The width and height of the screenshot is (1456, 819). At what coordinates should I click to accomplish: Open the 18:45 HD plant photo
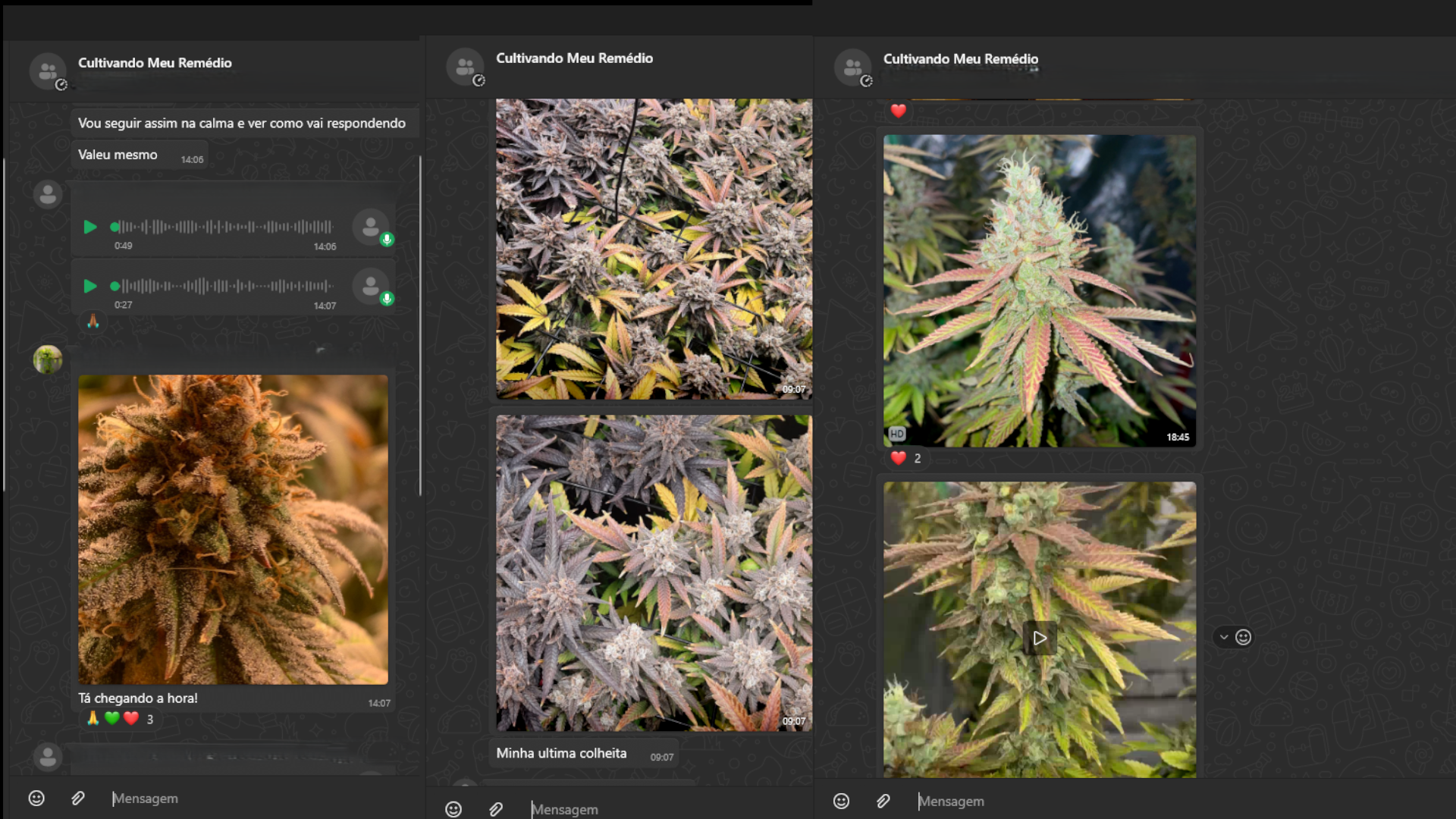point(1040,290)
